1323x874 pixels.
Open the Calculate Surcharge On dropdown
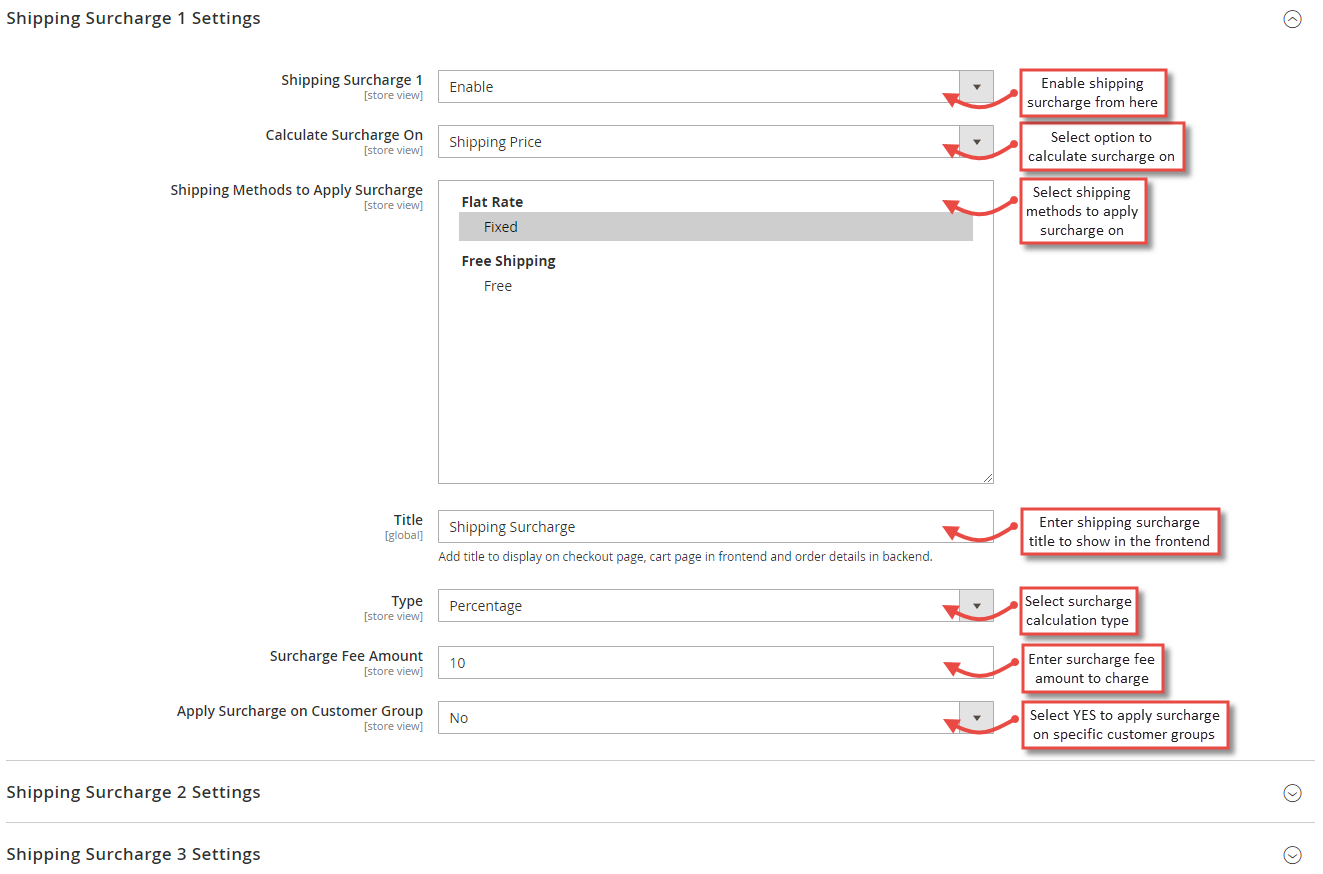click(x=716, y=142)
